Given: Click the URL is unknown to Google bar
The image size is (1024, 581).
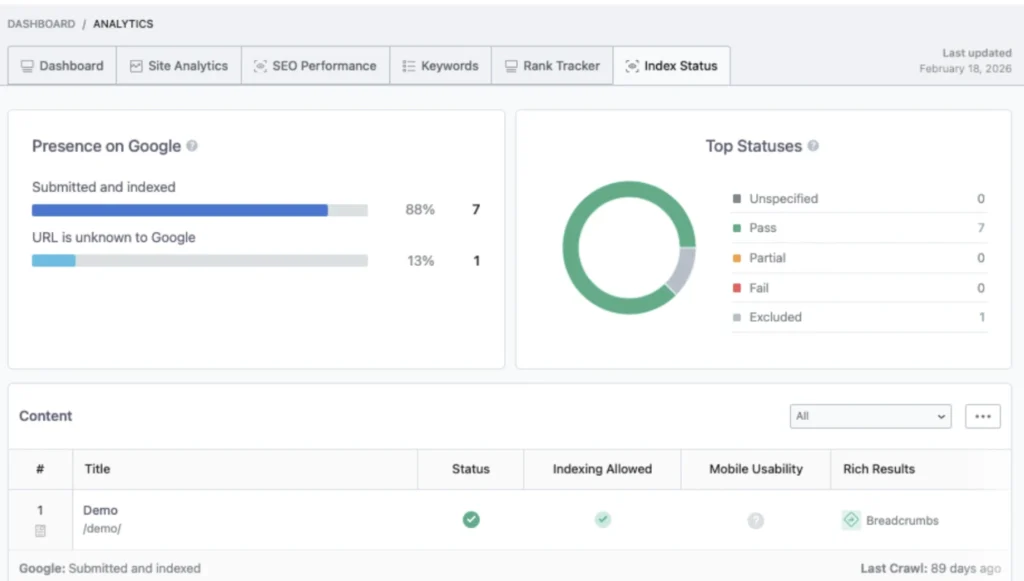Looking at the screenshot, I should point(199,261).
